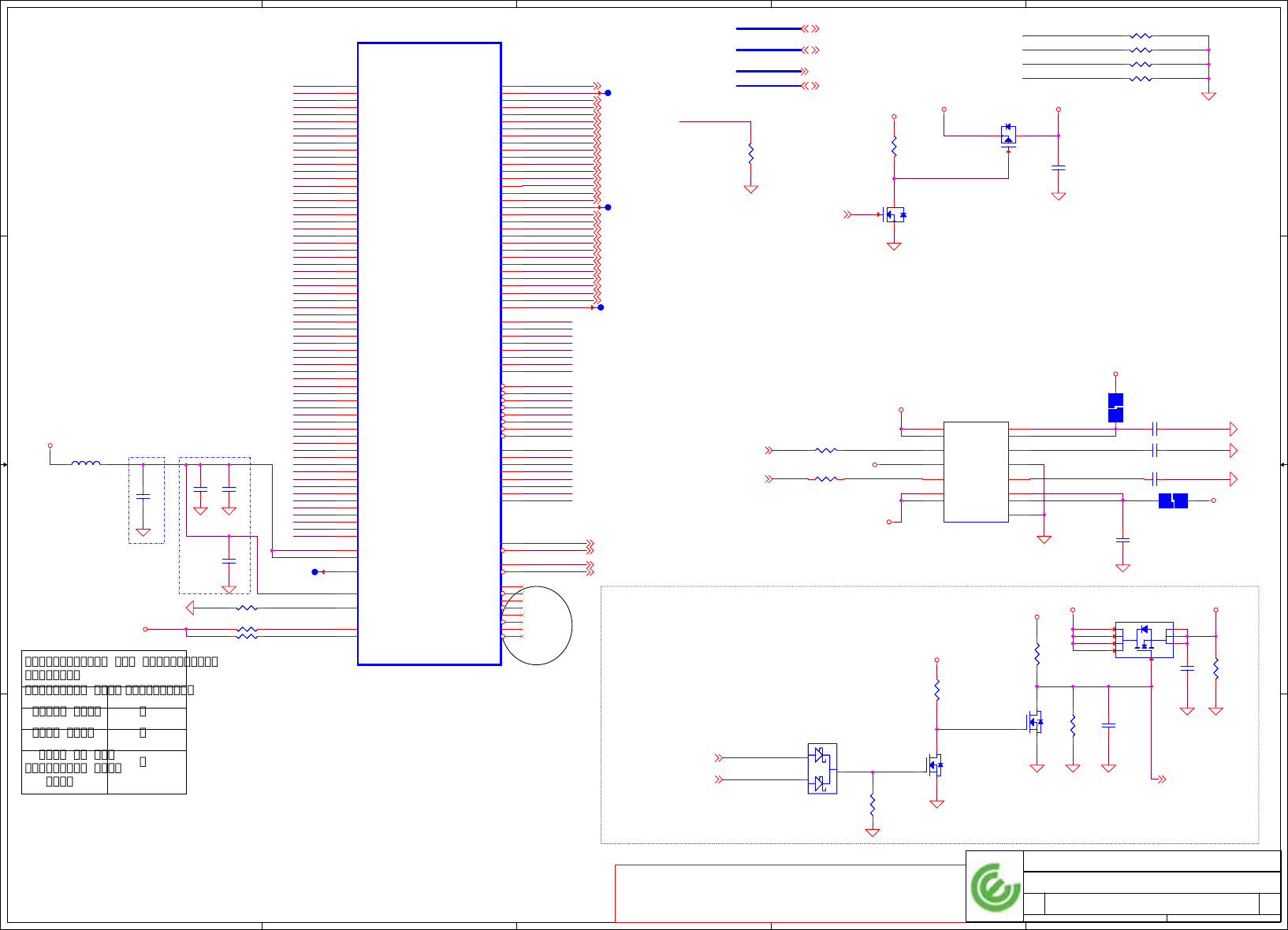Select the black circle annotation beside the main IC
Viewport: 1288px width, 930px height.
tap(537, 626)
